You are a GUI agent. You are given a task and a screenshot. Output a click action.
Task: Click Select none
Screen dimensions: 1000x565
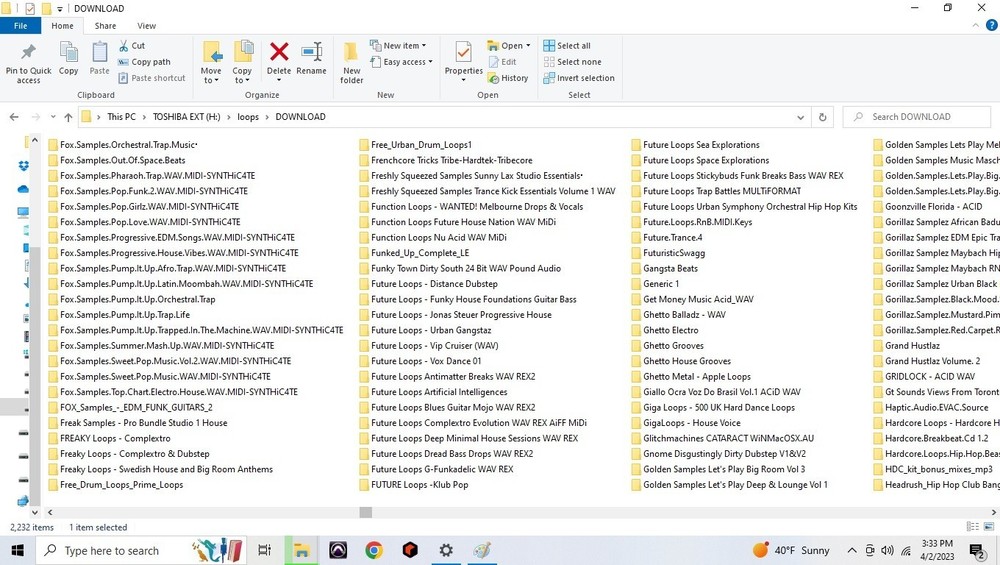point(573,62)
